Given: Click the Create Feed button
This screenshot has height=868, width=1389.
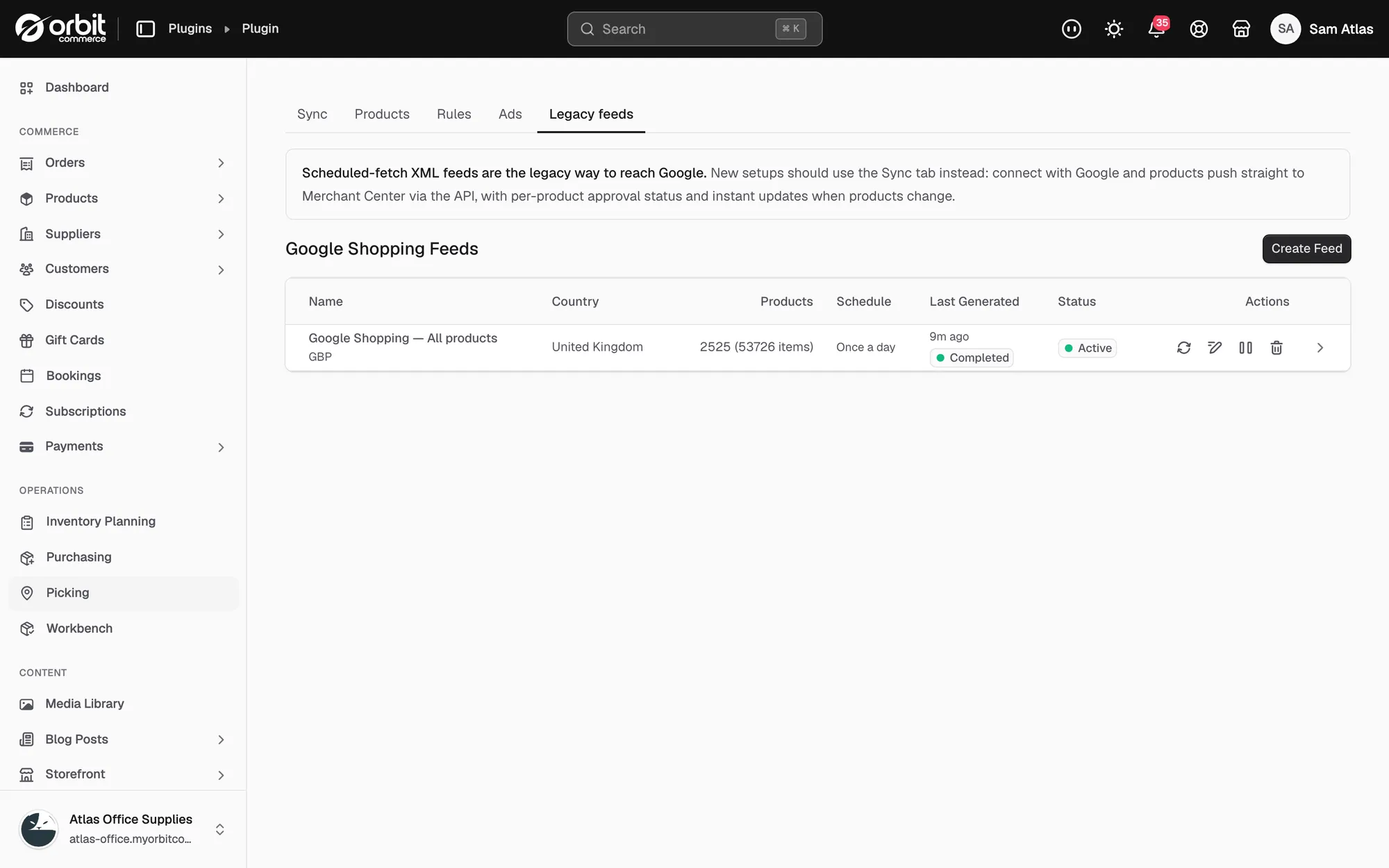Looking at the screenshot, I should [1306, 249].
